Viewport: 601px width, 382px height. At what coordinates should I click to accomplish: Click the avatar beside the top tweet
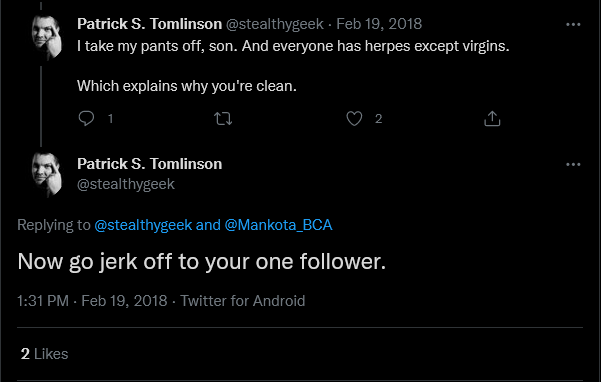click(x=47, y=38)
